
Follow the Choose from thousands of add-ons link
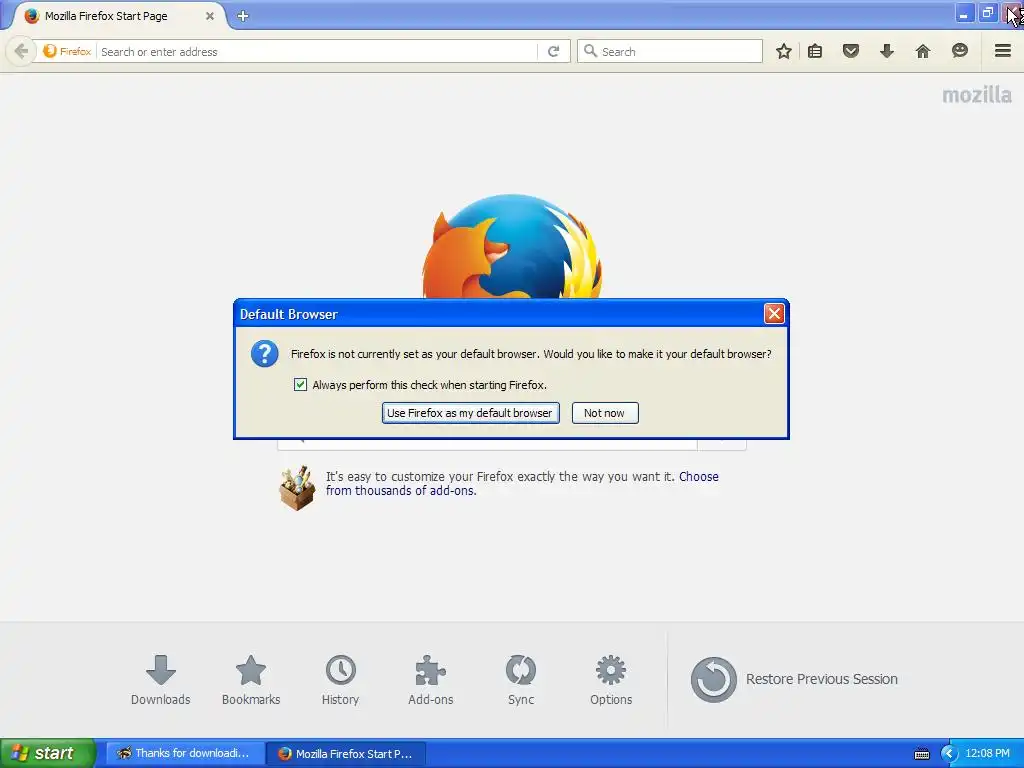point(522,483)
